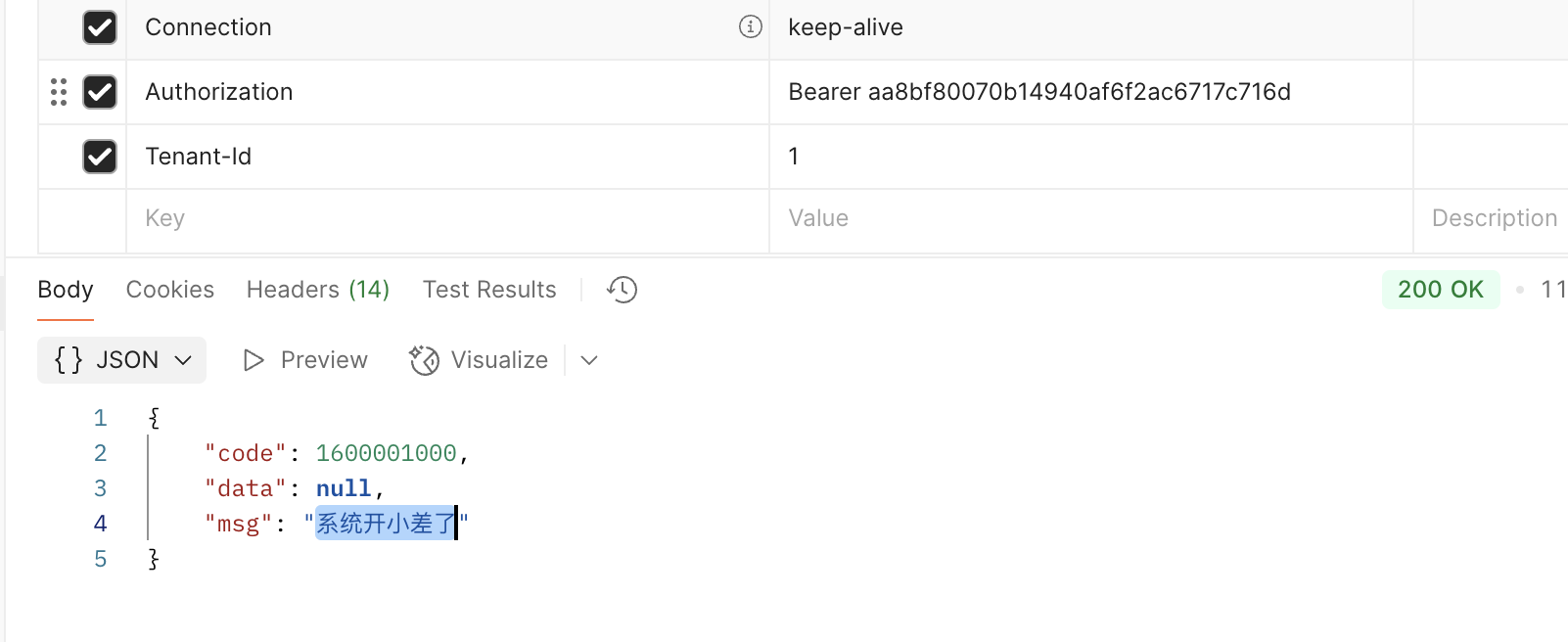The image size is (1568, 642).
Task: Open the response history clock icon
Action: click(x=622, y=290)
